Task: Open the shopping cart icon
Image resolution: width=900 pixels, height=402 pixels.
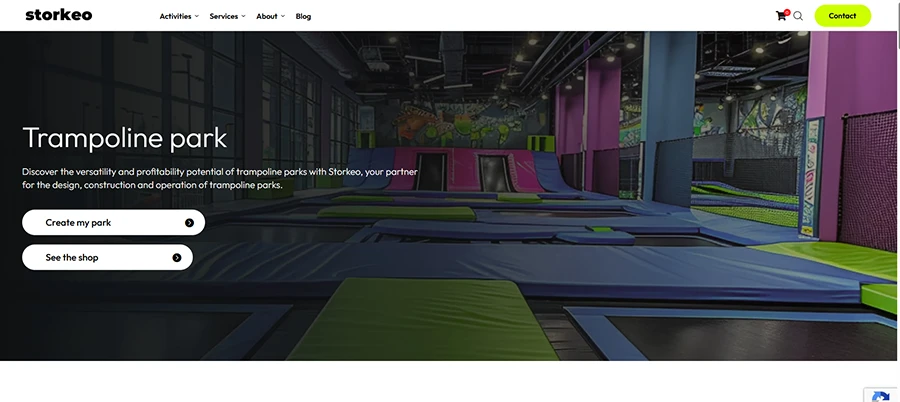Action: 781,16
